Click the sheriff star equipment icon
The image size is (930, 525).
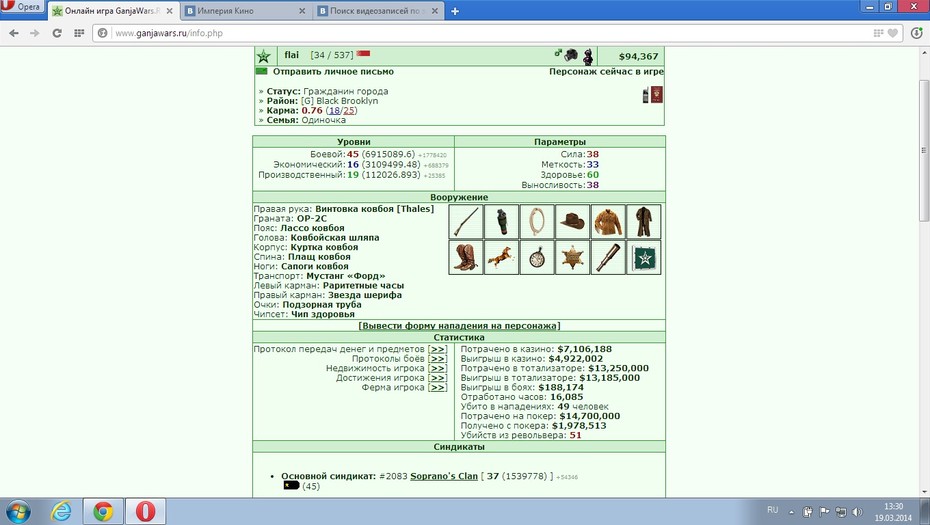click(572, 257)
